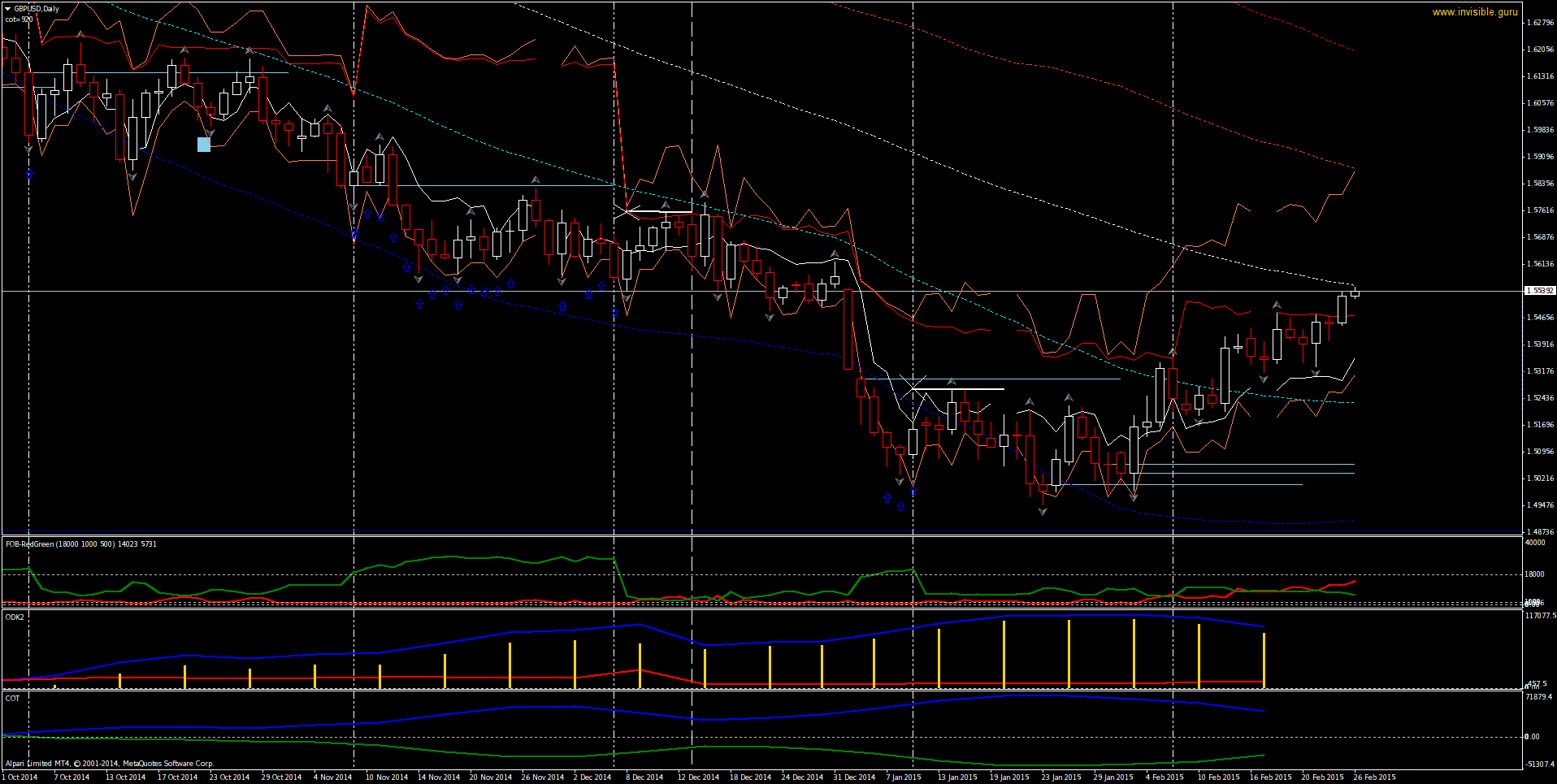The height and width of the screenshot is (784, 1557).
Task: Click price scale value 1.61316
Action: pos(1541,76)
